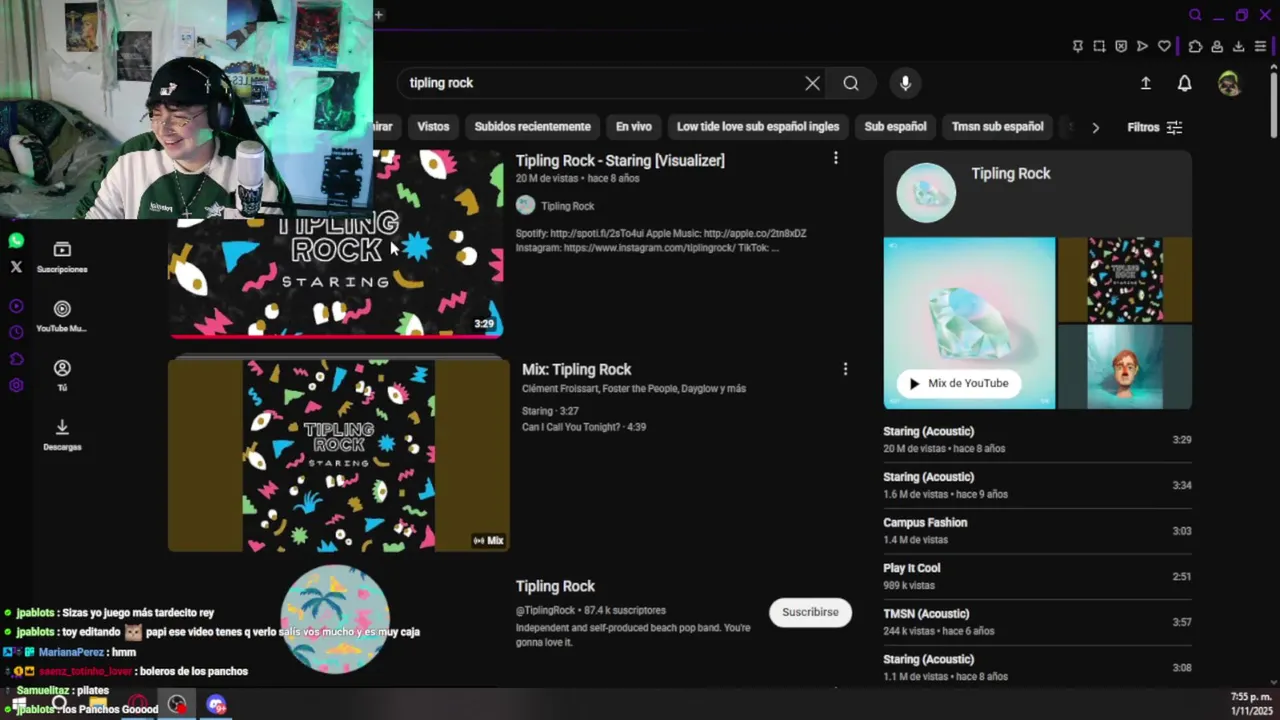The height and width of the screenshot is (720, 1280).
Task: Open the Mix: Tipling Rock title
Action: coord(576,369)
